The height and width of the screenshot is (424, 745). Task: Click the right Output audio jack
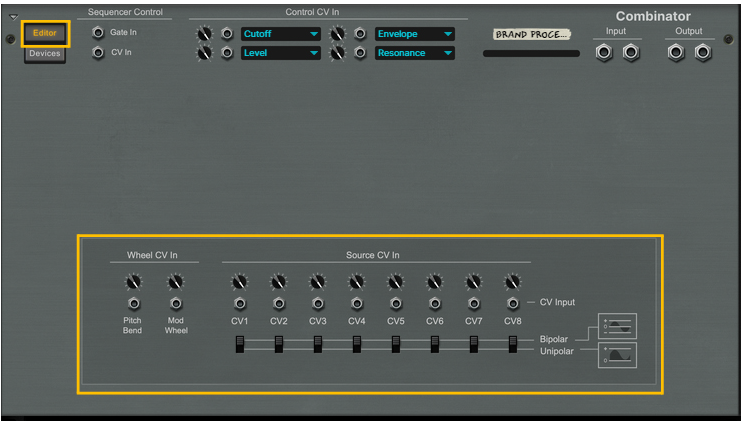click(x=703, y=52)
